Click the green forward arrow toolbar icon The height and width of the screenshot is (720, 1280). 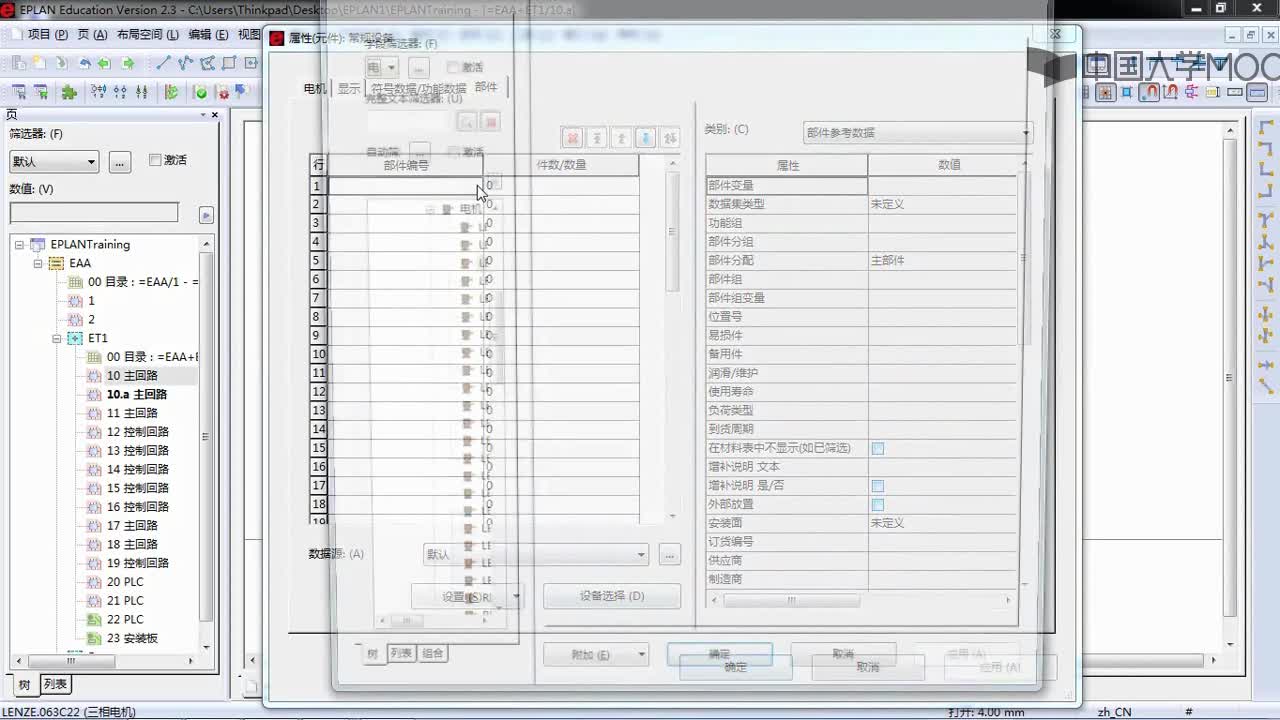(x=128, y=63)
